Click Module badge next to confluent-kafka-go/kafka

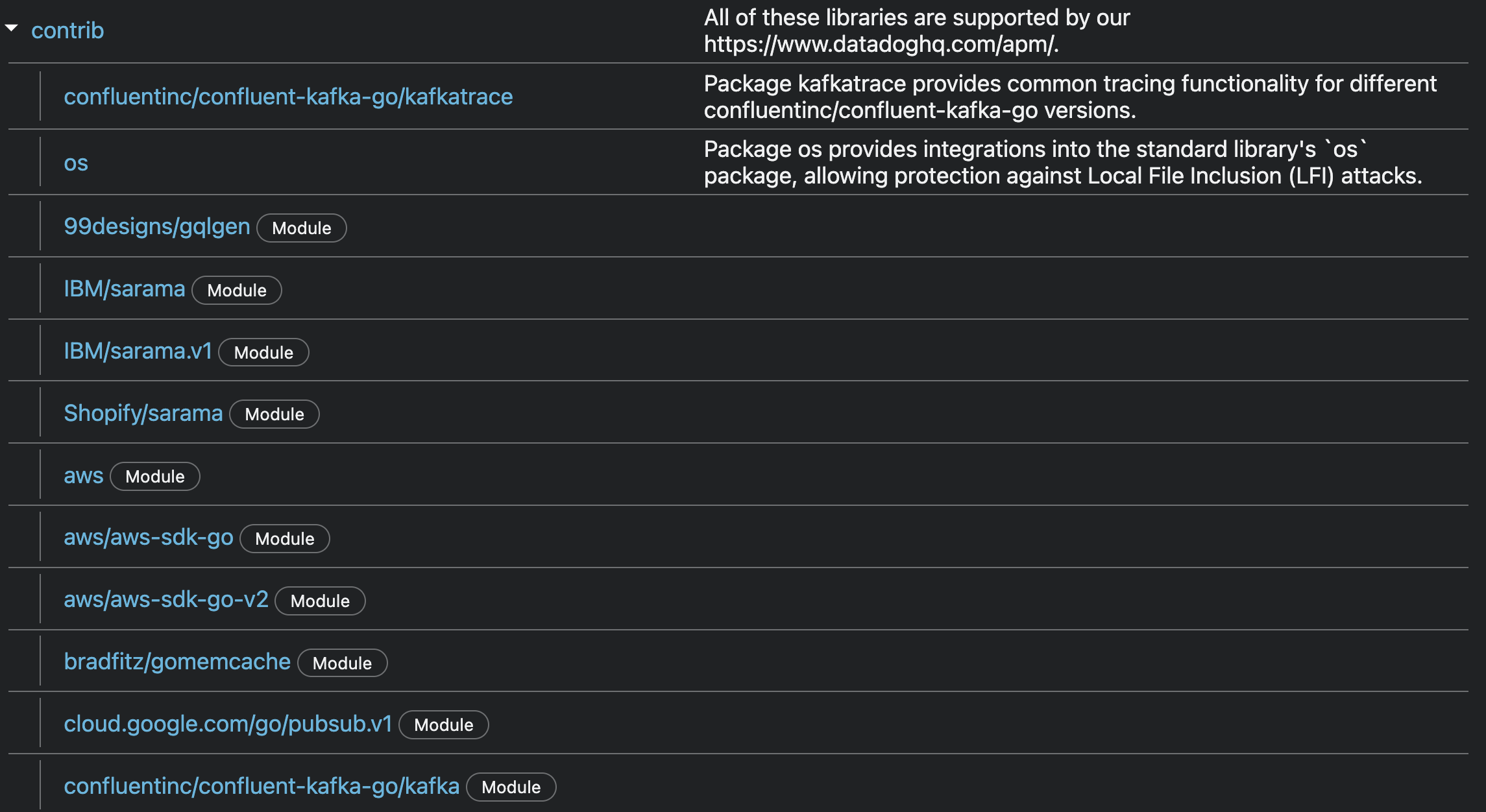[511, 787]
